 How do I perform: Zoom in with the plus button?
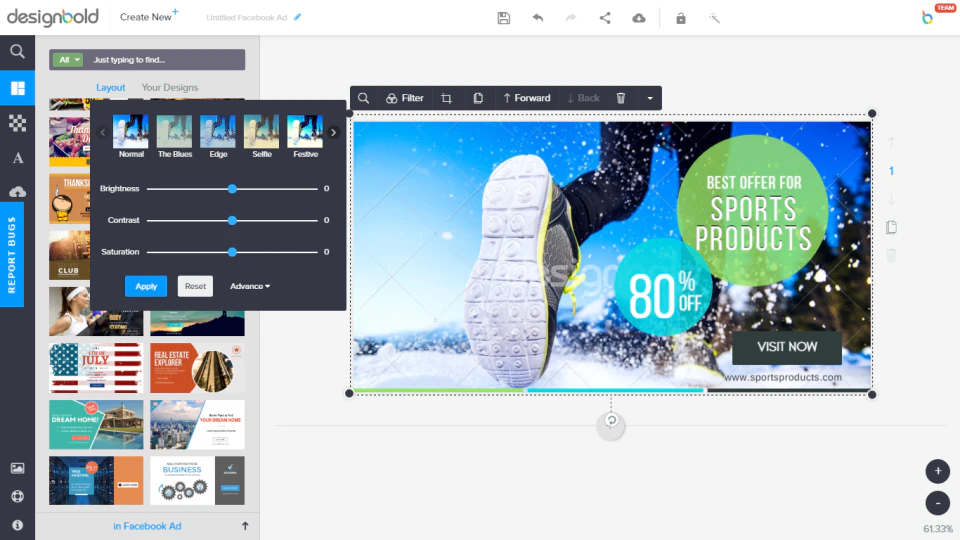(937, 471)
